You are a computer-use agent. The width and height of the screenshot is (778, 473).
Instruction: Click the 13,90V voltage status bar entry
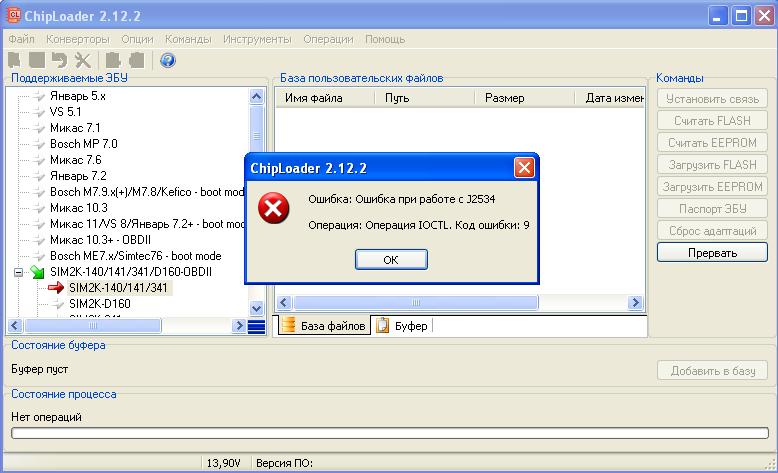(x=223, y=463)
